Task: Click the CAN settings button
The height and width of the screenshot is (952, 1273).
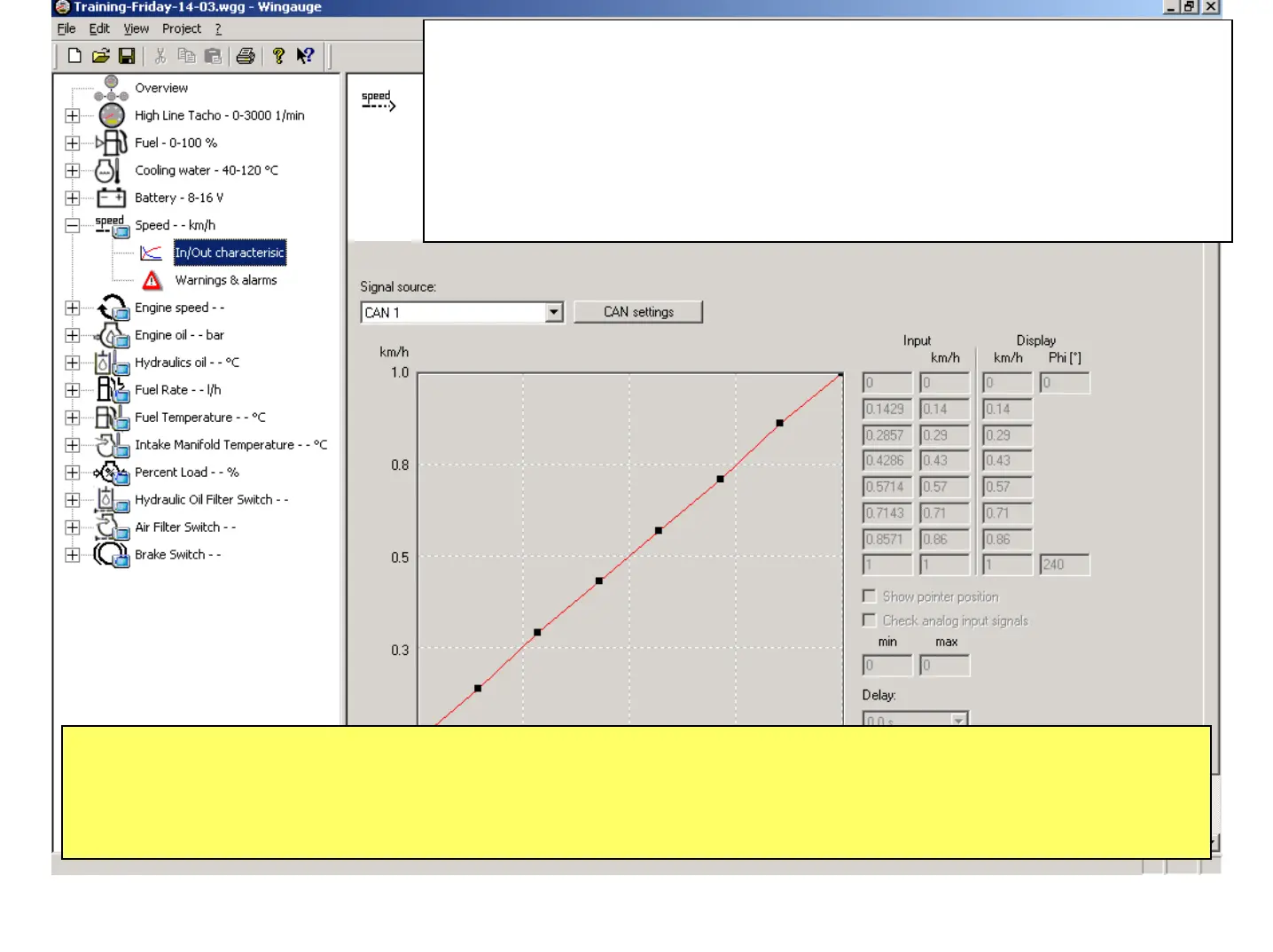Action: tap(638, 312)
